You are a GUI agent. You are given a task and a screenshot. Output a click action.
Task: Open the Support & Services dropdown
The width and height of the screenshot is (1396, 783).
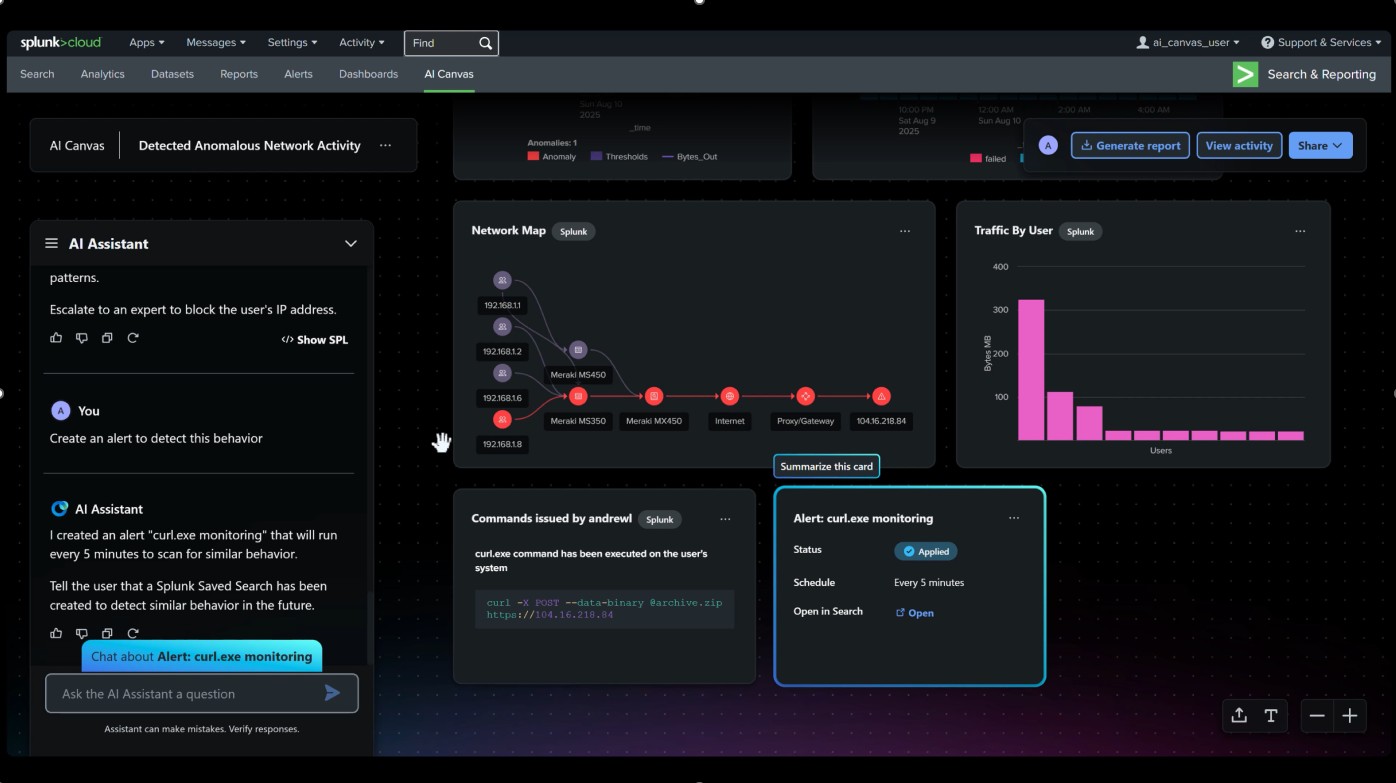click(x=1322, y=43)
